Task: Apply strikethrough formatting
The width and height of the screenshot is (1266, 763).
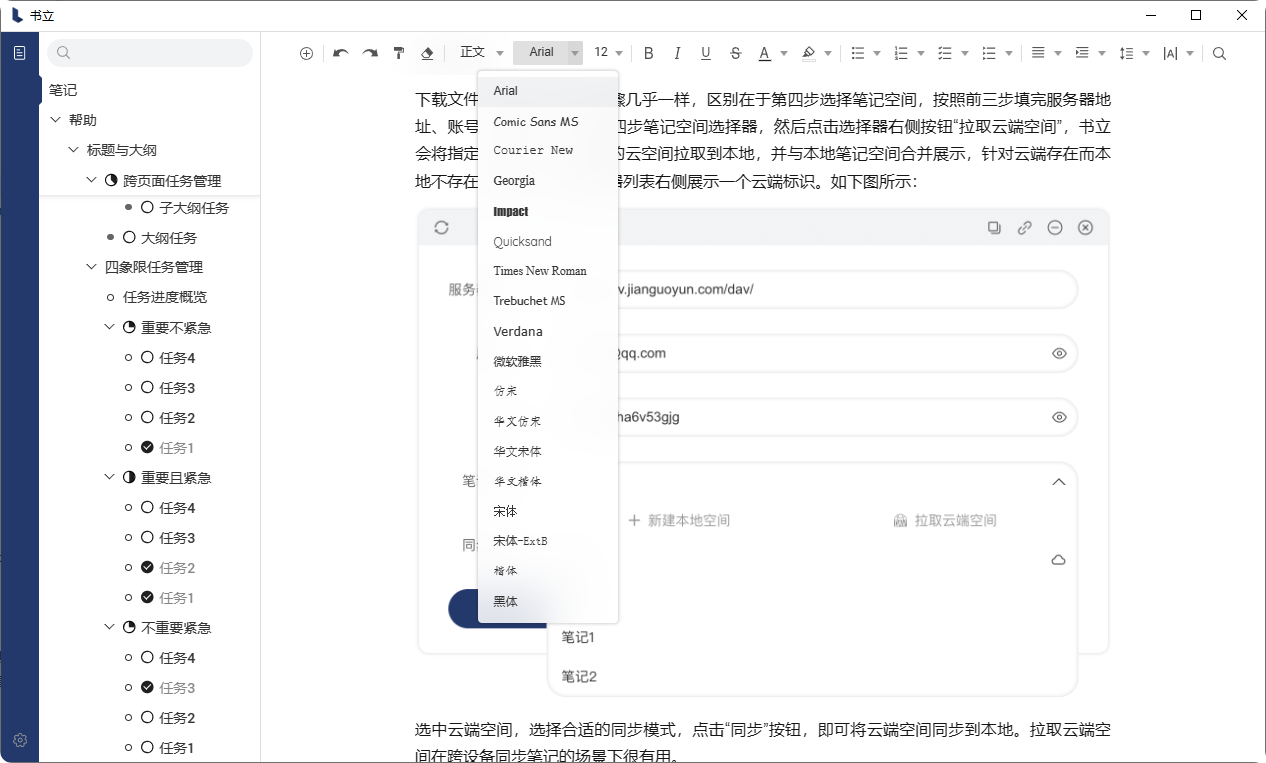Action: click(736, 53)
